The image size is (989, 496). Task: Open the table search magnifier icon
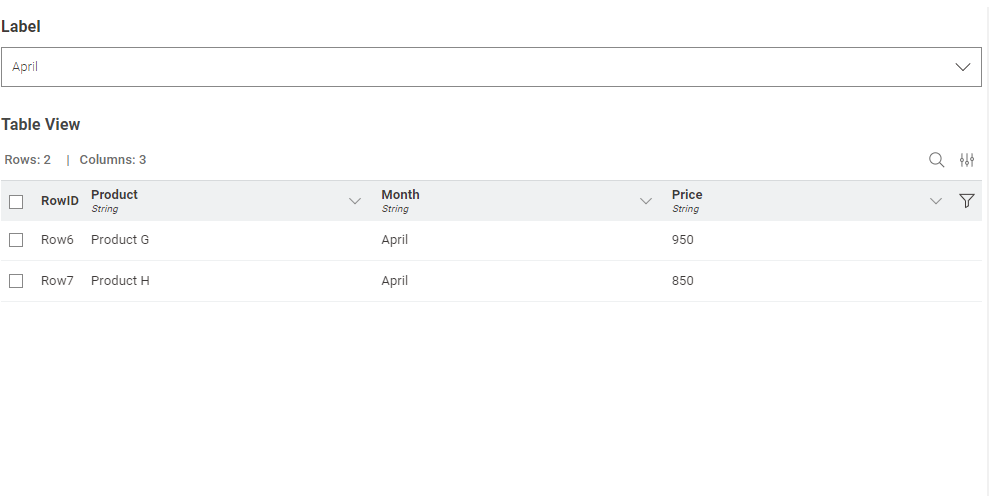point(937,160)
